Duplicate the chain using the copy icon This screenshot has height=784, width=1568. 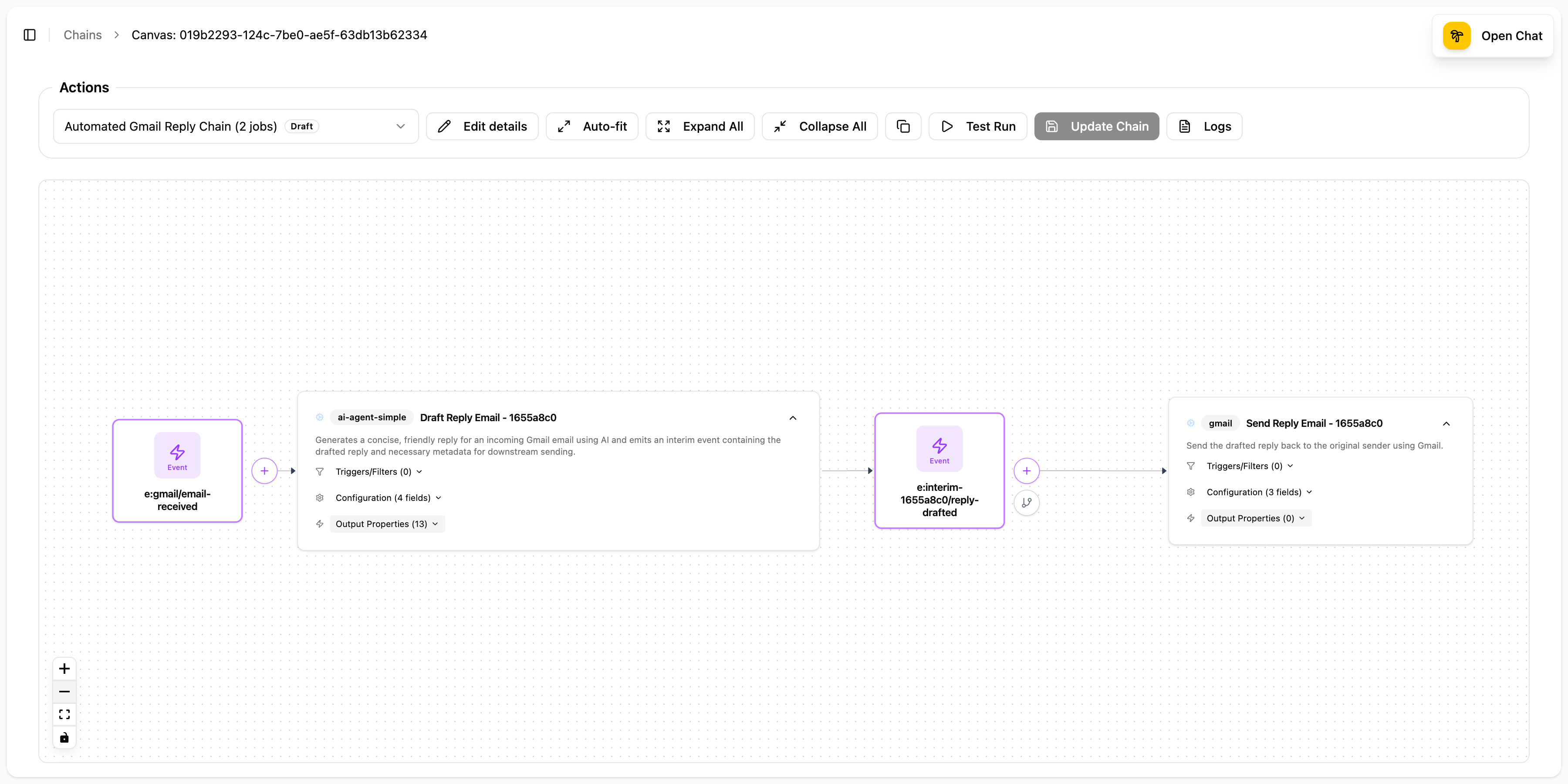903,126
